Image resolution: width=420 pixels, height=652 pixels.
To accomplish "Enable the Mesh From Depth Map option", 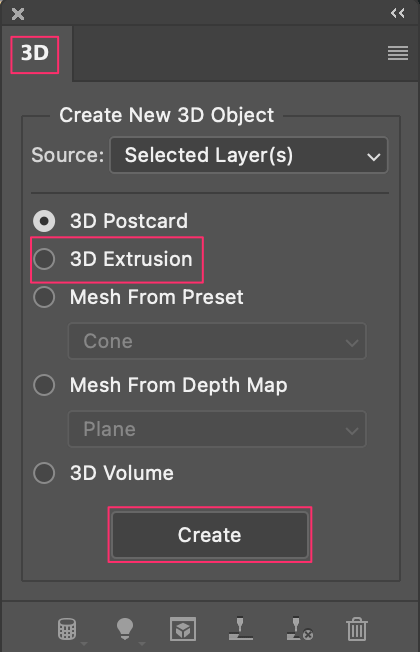I will click(44, 385).
